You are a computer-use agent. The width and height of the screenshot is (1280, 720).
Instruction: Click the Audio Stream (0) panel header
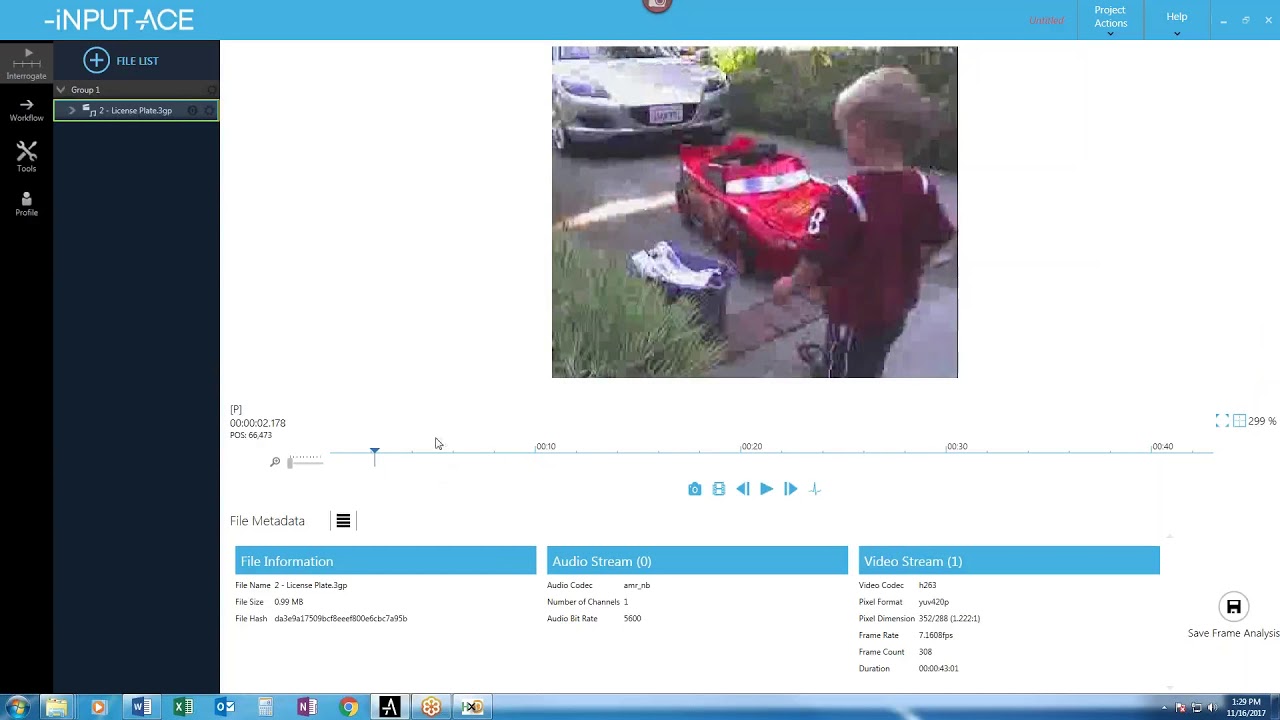pyautogui.click(x=697, y=561)
